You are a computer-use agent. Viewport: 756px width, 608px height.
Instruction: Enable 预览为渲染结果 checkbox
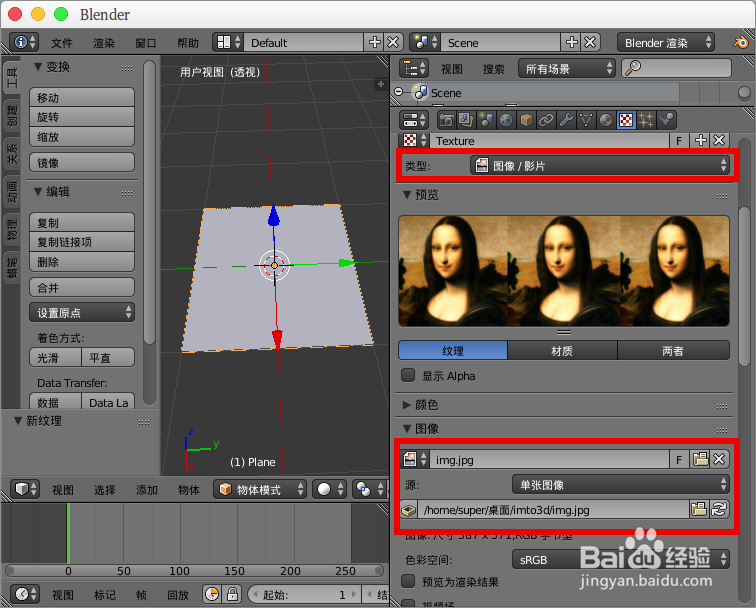408,581
